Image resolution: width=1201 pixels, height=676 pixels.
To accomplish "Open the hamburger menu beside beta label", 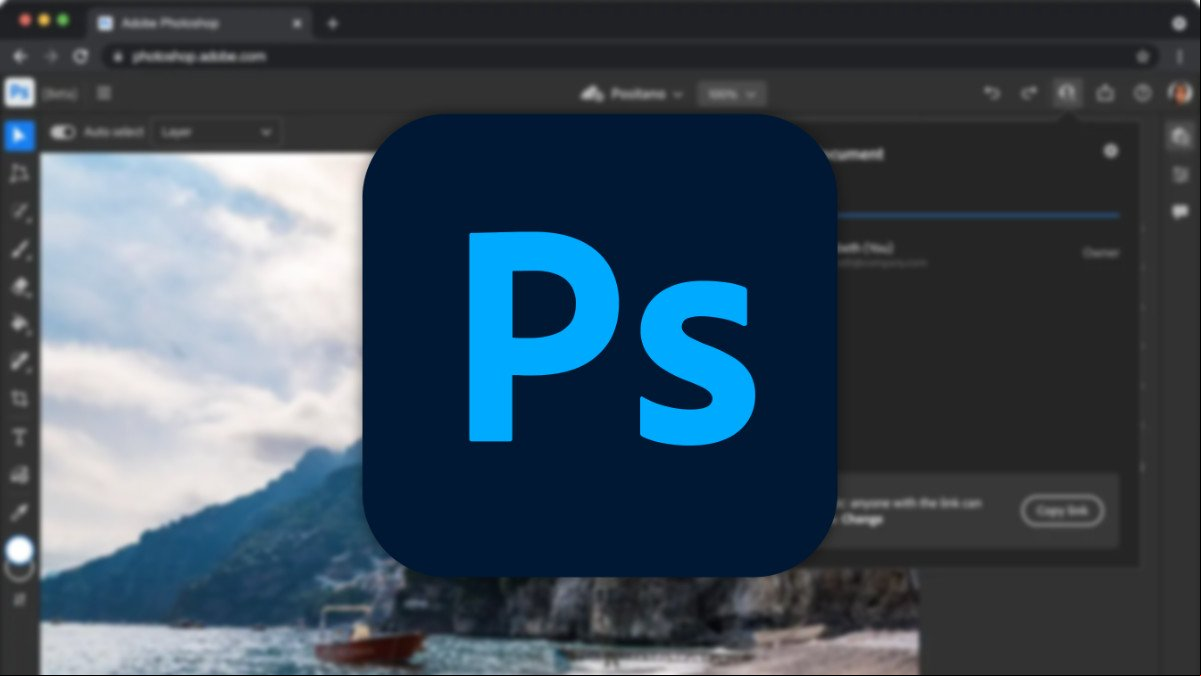I will coord(104,93).
